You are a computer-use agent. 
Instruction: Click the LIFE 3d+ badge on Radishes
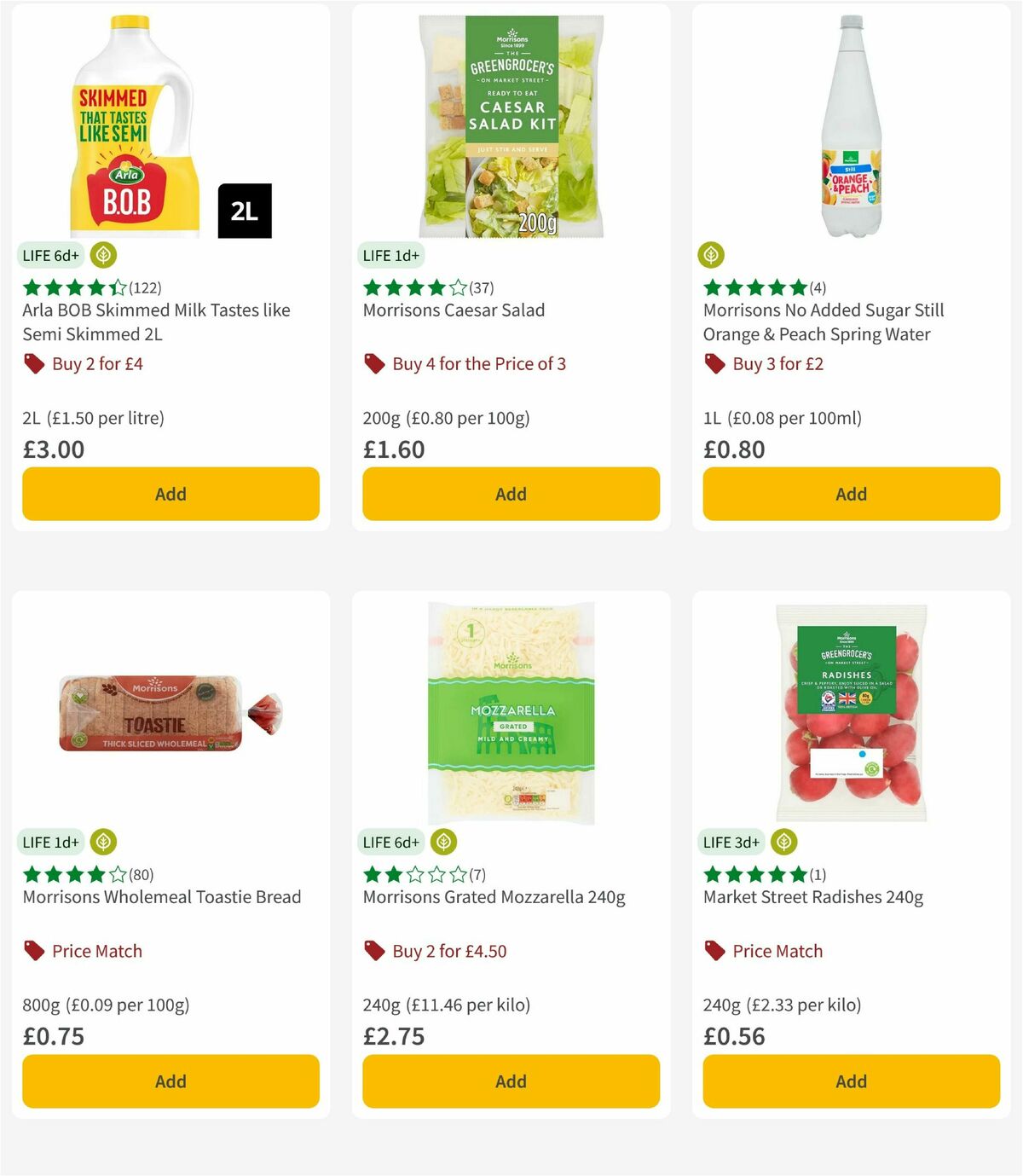coord(731,842)
